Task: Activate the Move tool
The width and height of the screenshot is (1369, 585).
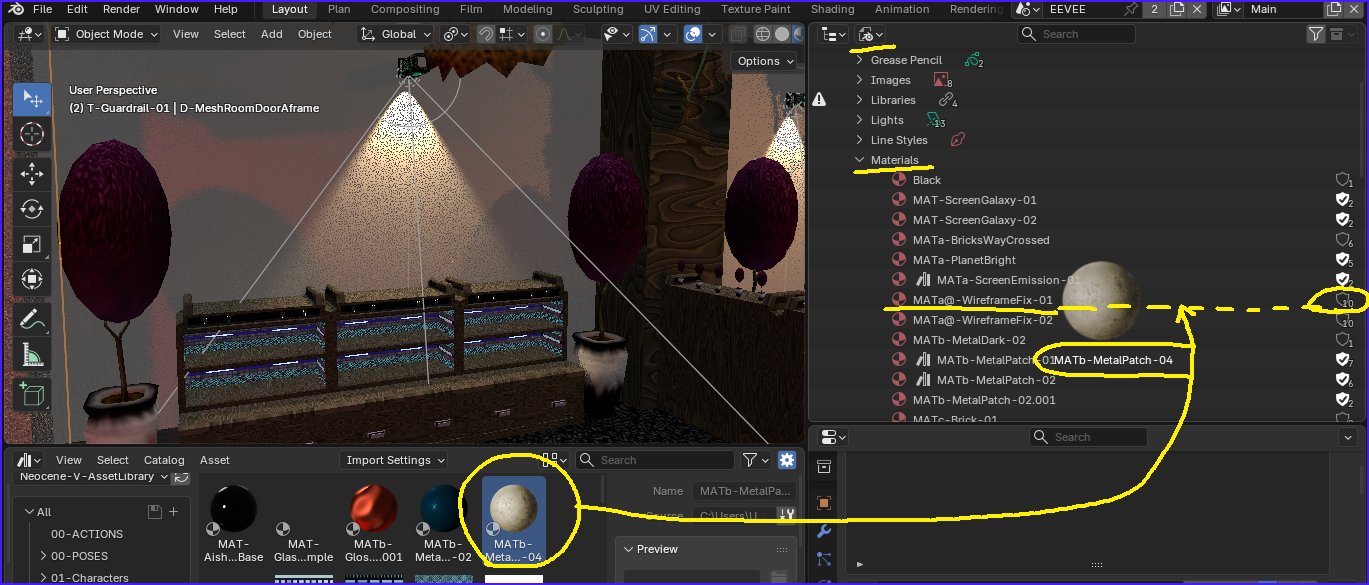Action: [x=32, y=175]
